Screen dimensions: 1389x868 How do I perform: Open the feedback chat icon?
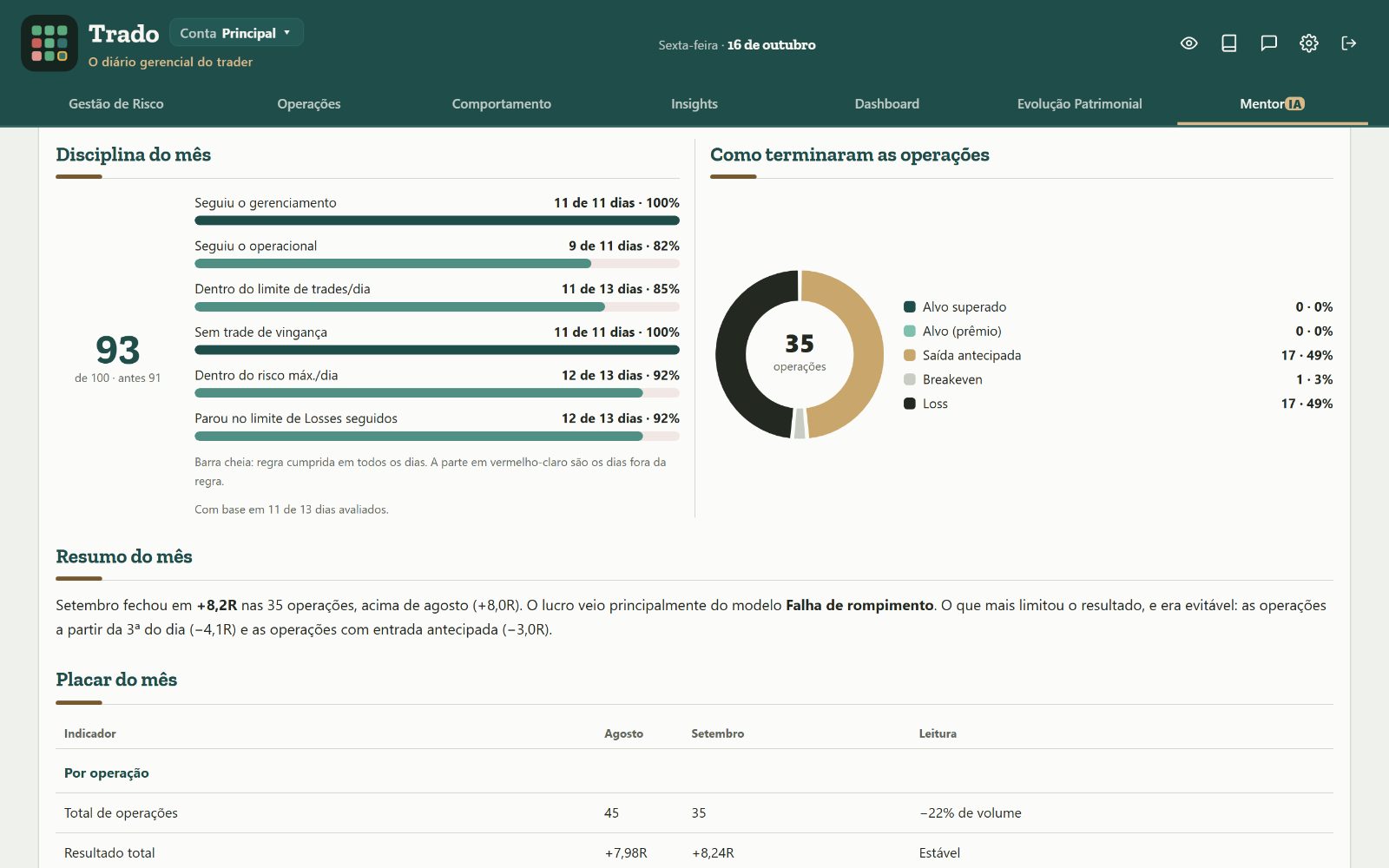pyautogui.click(x=1269, y=43)
